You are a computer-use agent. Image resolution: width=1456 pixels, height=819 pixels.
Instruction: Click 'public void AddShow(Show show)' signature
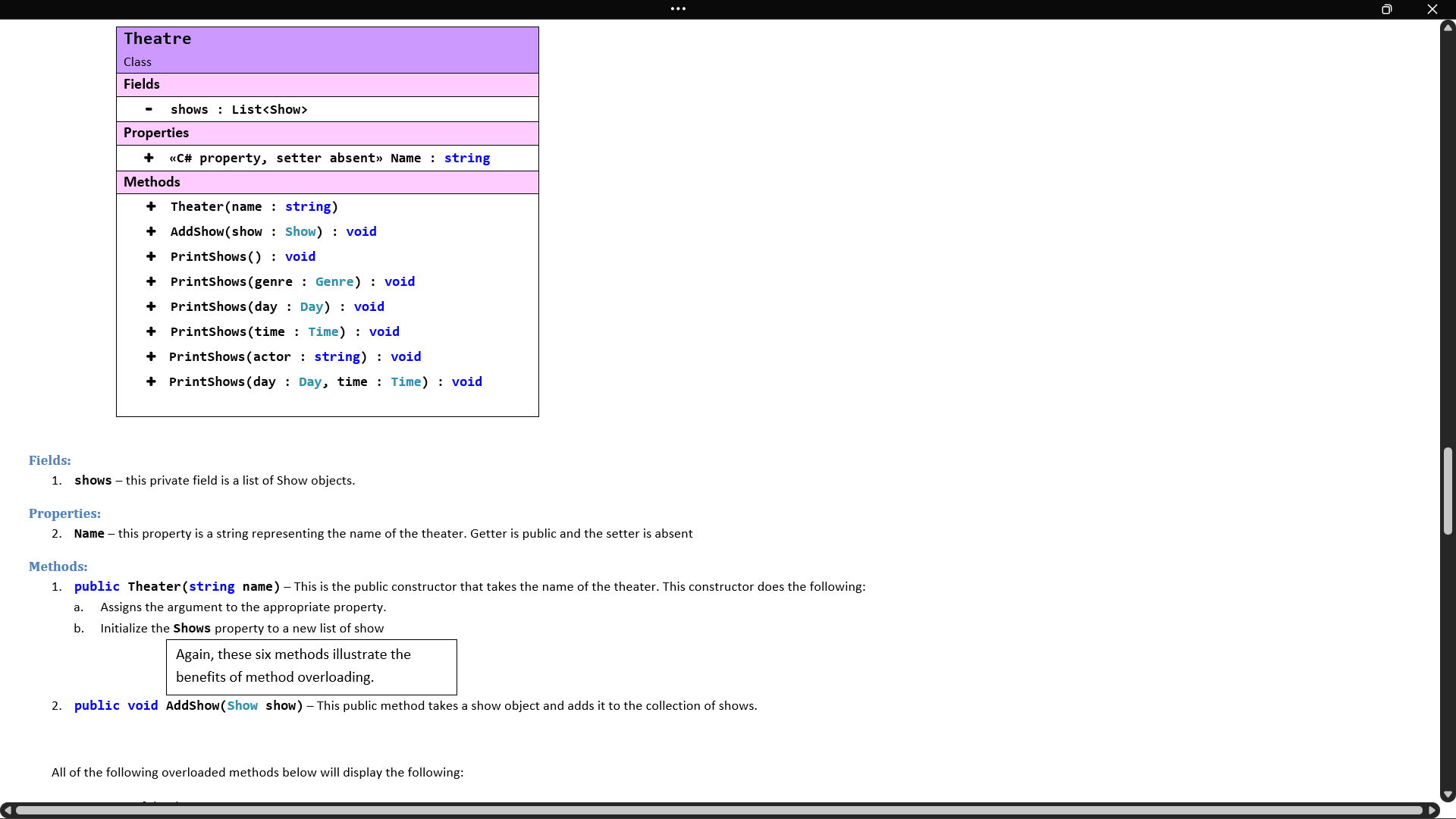[189, 705]
